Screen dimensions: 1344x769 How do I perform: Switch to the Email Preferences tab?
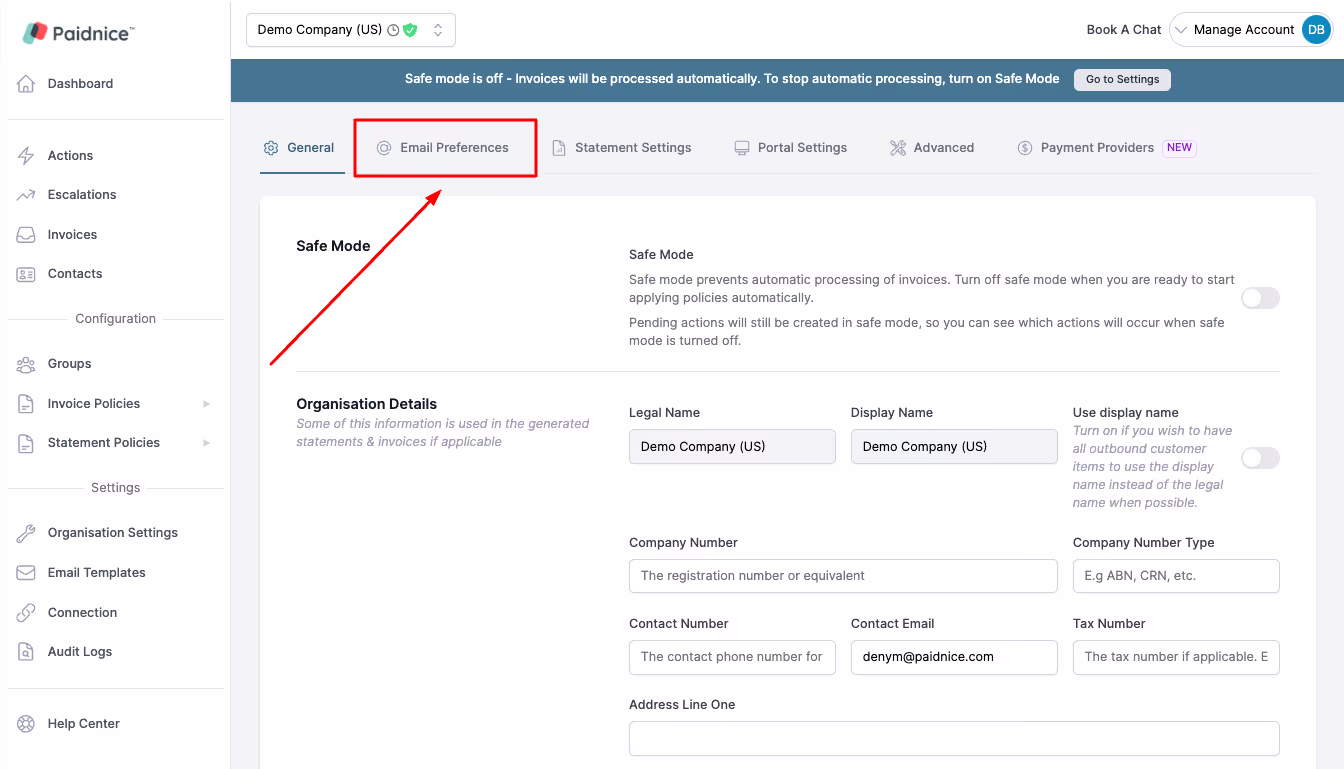443,148
